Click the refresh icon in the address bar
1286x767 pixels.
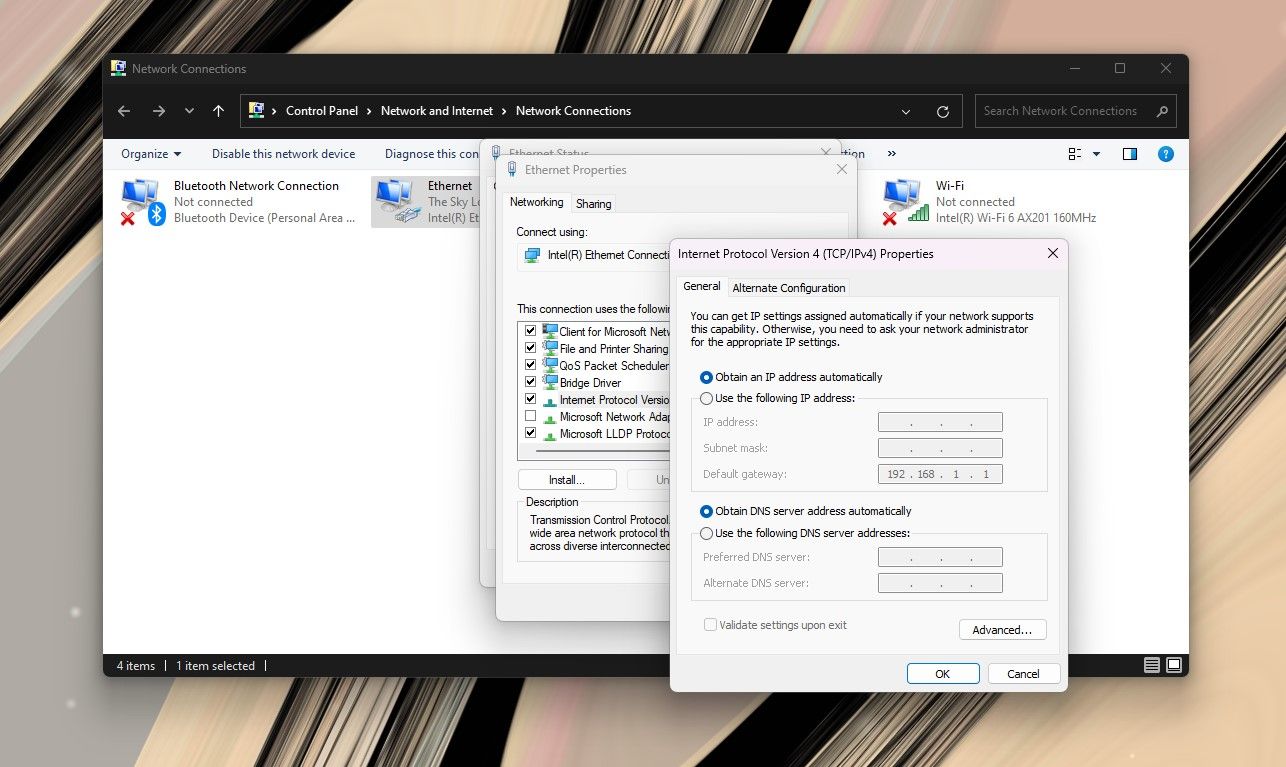coord(942,111)
